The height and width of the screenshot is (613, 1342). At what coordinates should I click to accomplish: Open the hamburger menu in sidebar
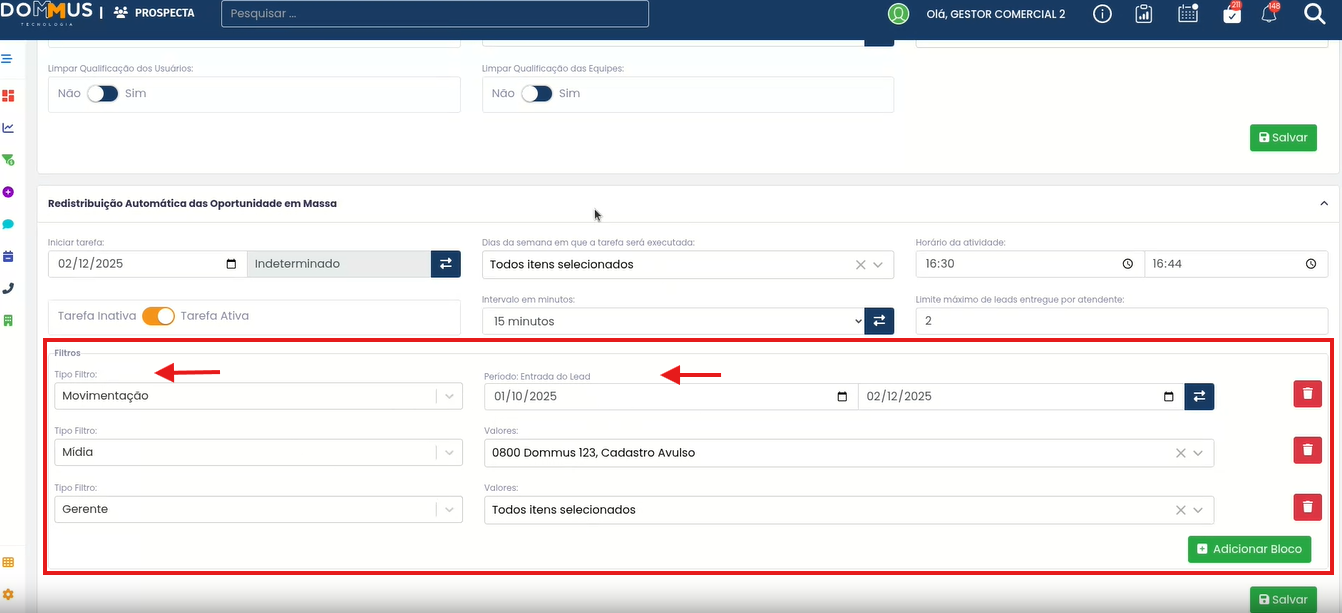tap(7, 59)
